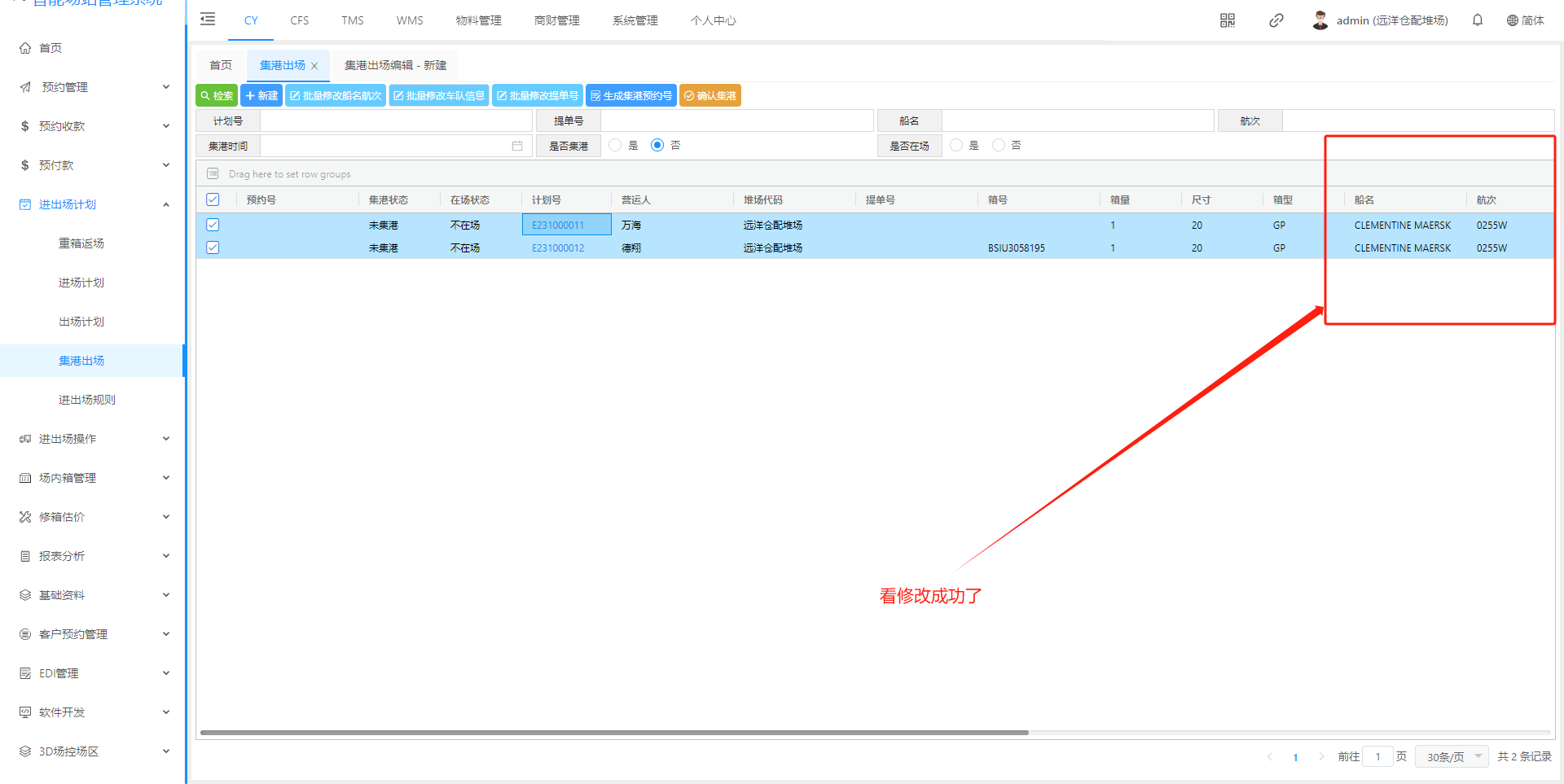Image resolution: width=1564 pixels, height=784 pixels.
Task: Click the green 检索 search button
Action: point(217,95)
